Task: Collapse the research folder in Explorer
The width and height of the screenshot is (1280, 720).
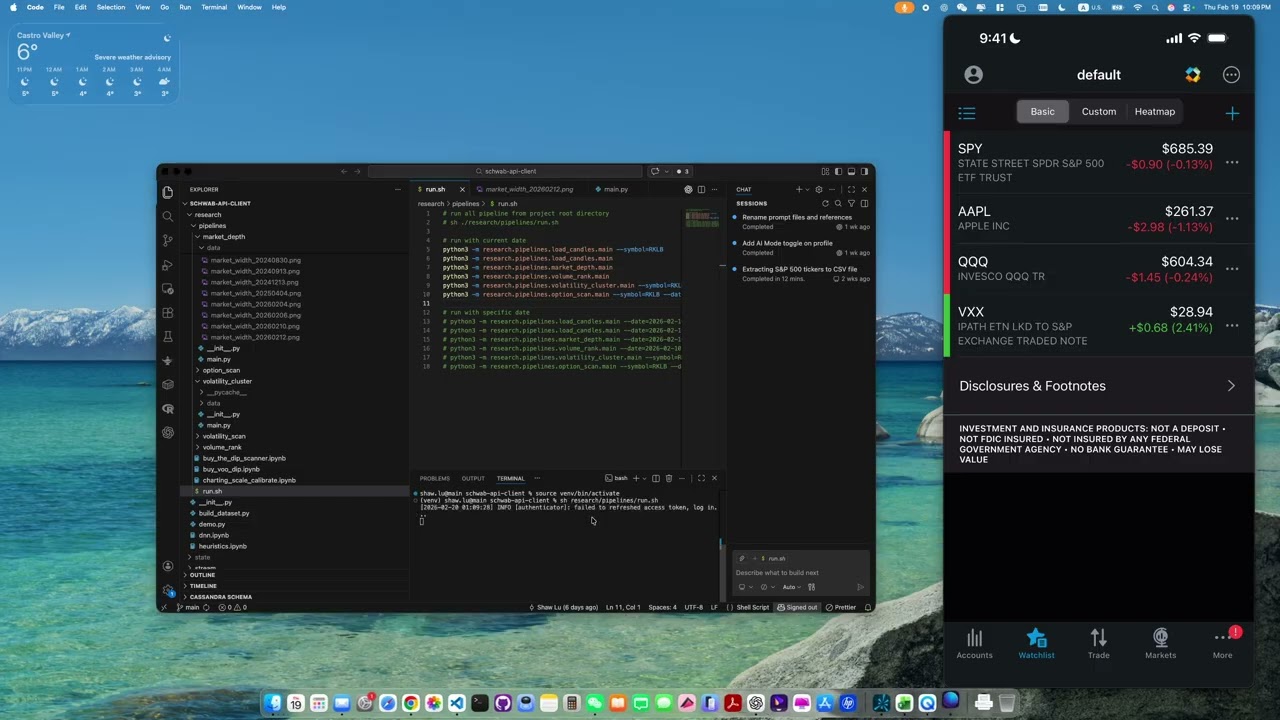Action: (207, 215)
